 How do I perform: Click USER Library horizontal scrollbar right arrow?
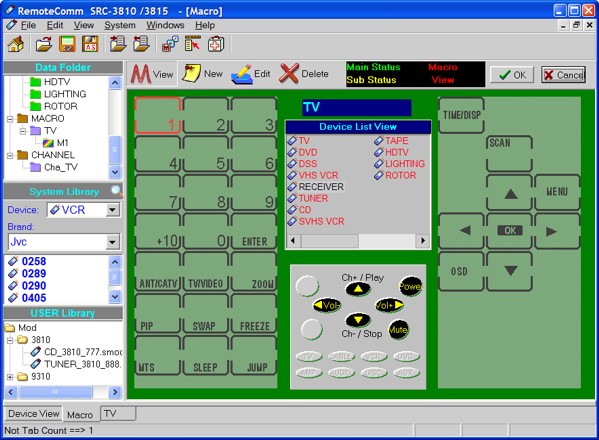point(115,392)
